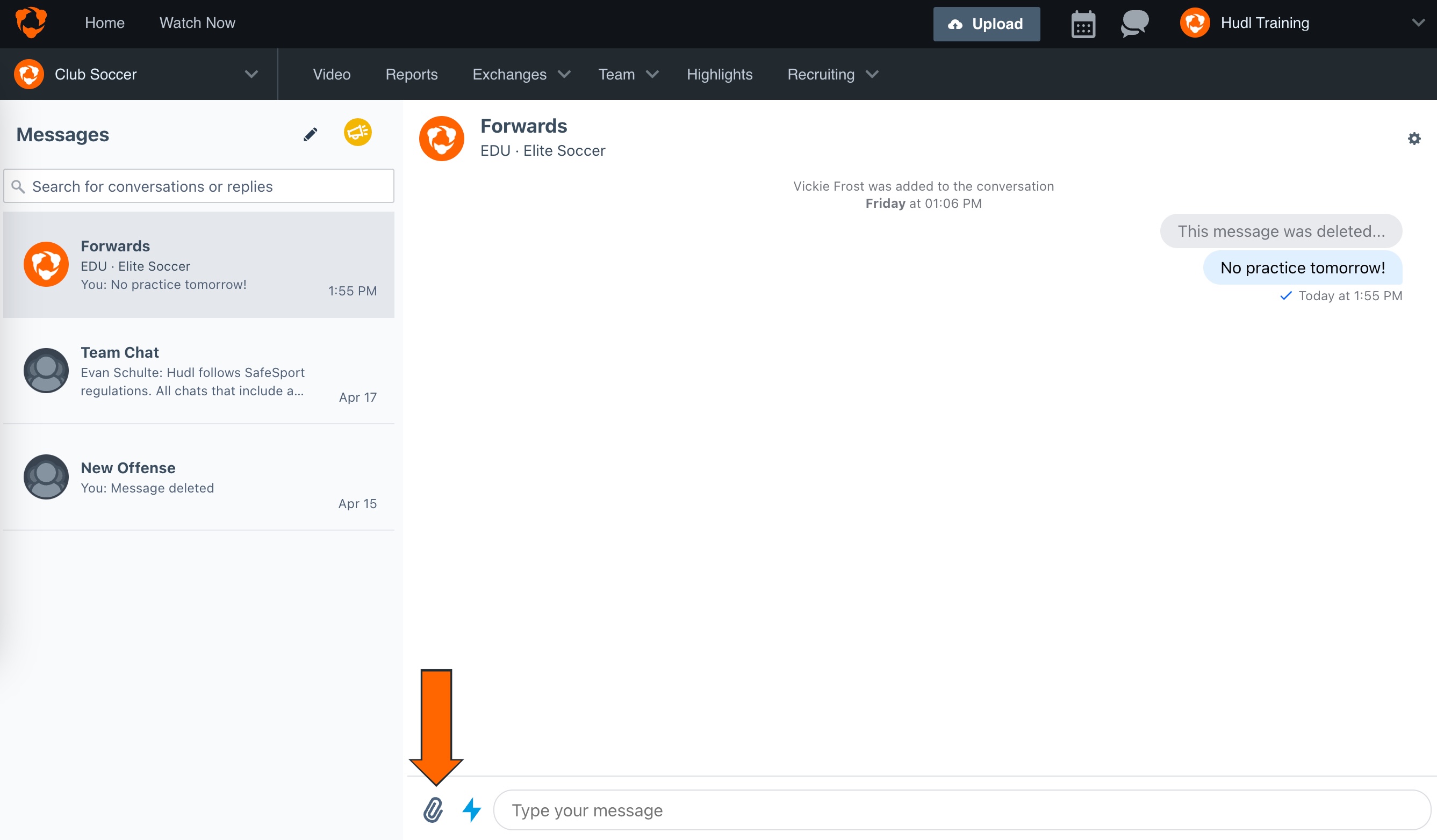Open the Highlights tab
Screen dimensions: 1437x840
[x=719, y=74]
